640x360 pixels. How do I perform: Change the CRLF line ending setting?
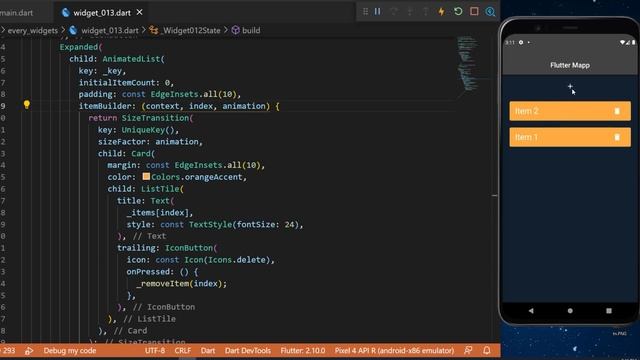182,351
